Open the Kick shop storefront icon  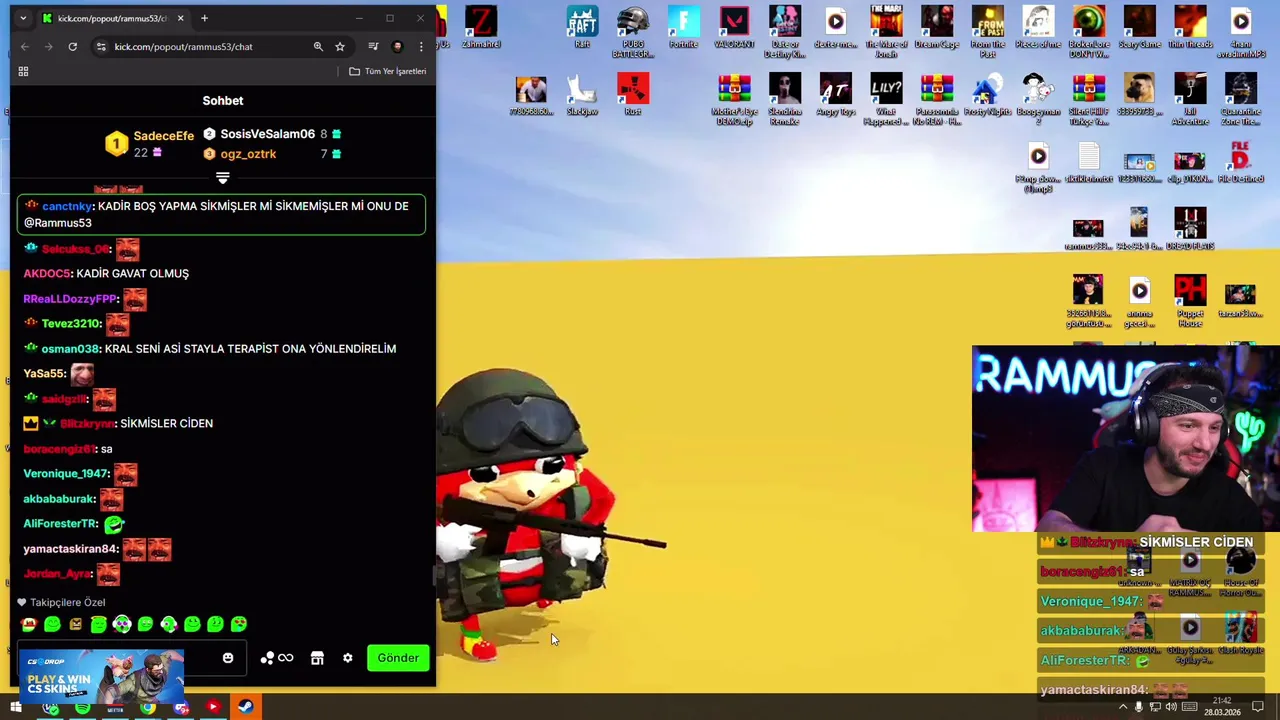(x=317, y=658)
